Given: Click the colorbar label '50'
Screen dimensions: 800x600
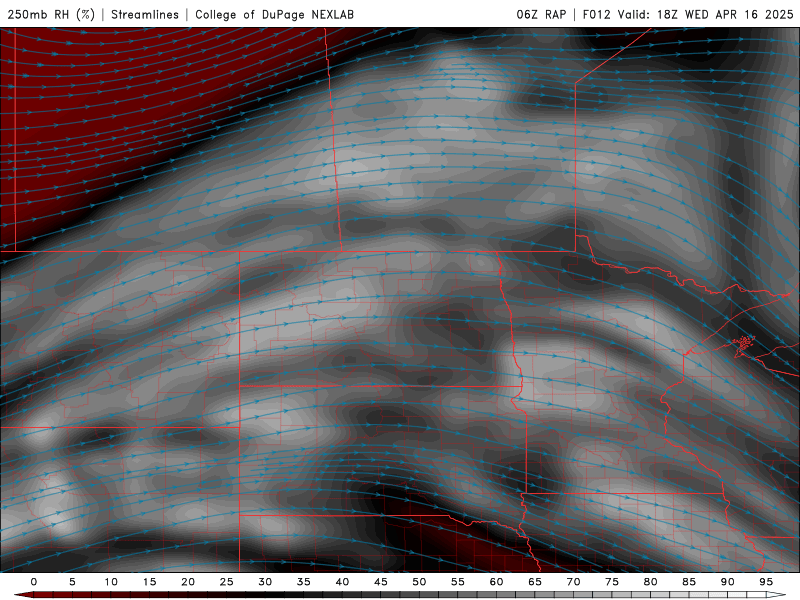Looking at the screenshot, I should [419, 582].
